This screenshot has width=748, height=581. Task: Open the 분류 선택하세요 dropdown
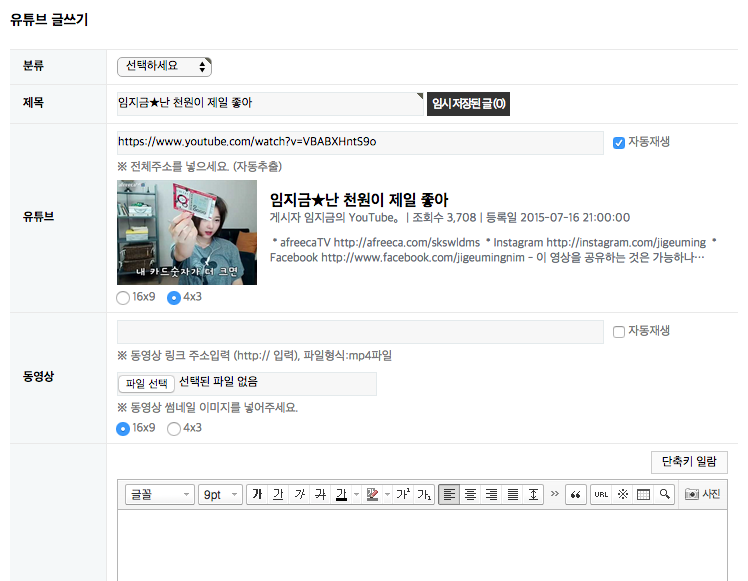pyautogui.click(x=164, y=66)
